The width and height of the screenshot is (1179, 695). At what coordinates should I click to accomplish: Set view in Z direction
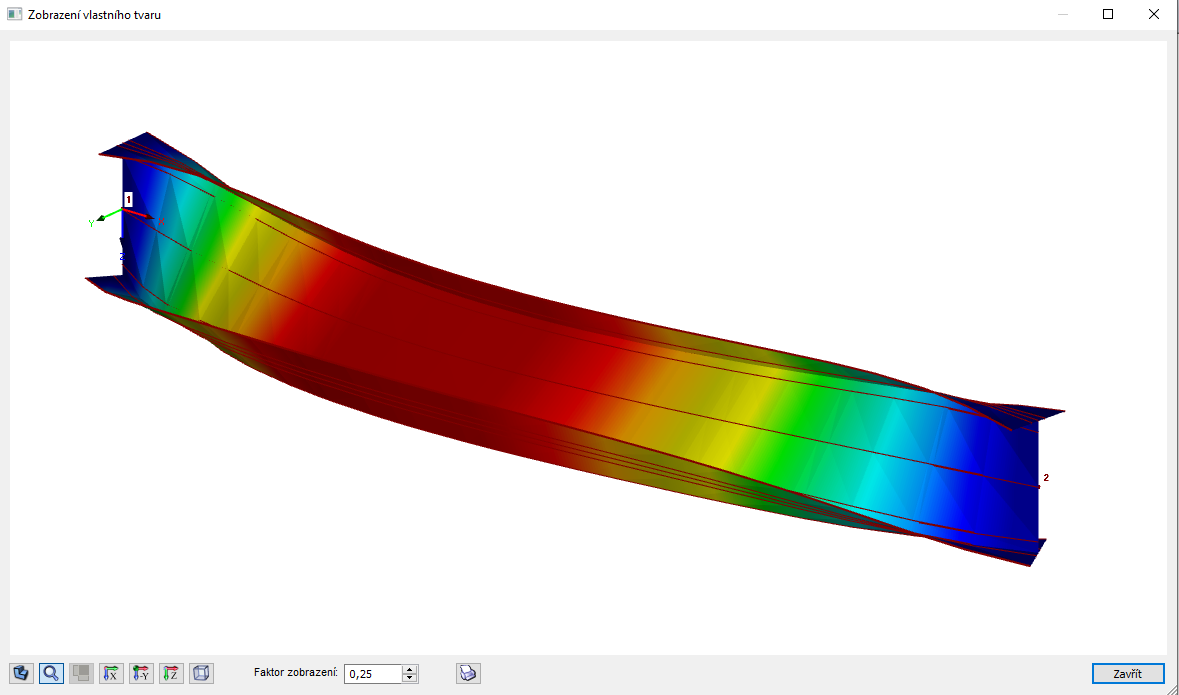point(171,673)
